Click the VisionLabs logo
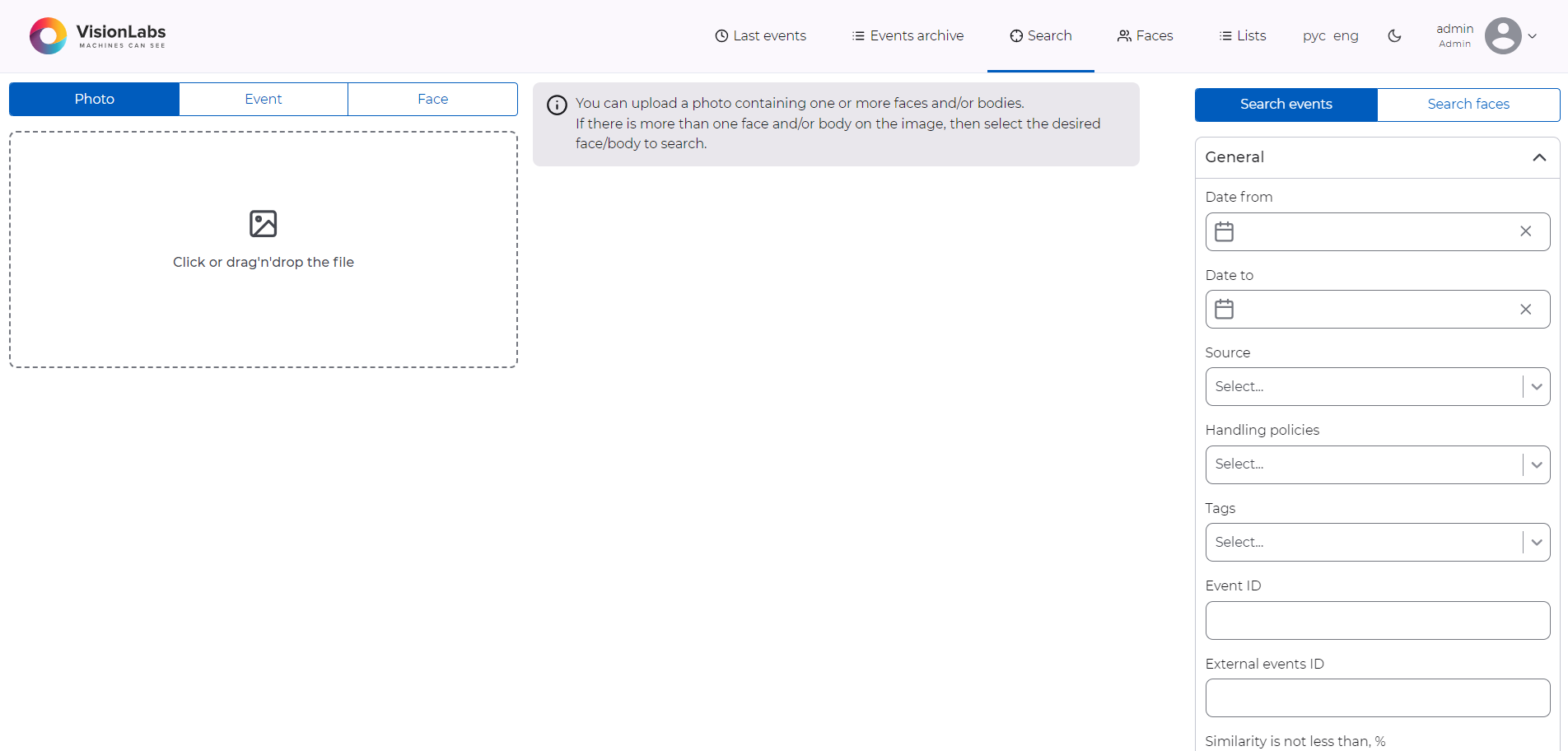The image size is (1568, 751). point(97,35)
